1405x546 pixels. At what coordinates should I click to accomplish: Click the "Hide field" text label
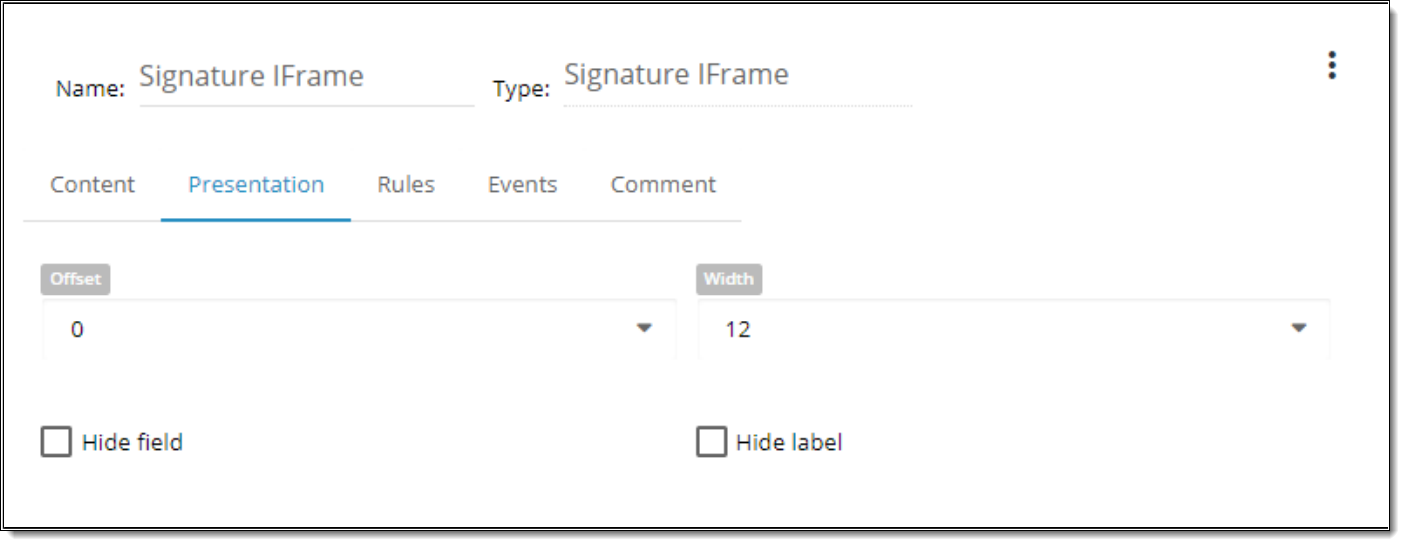click(x=132, y=442)
